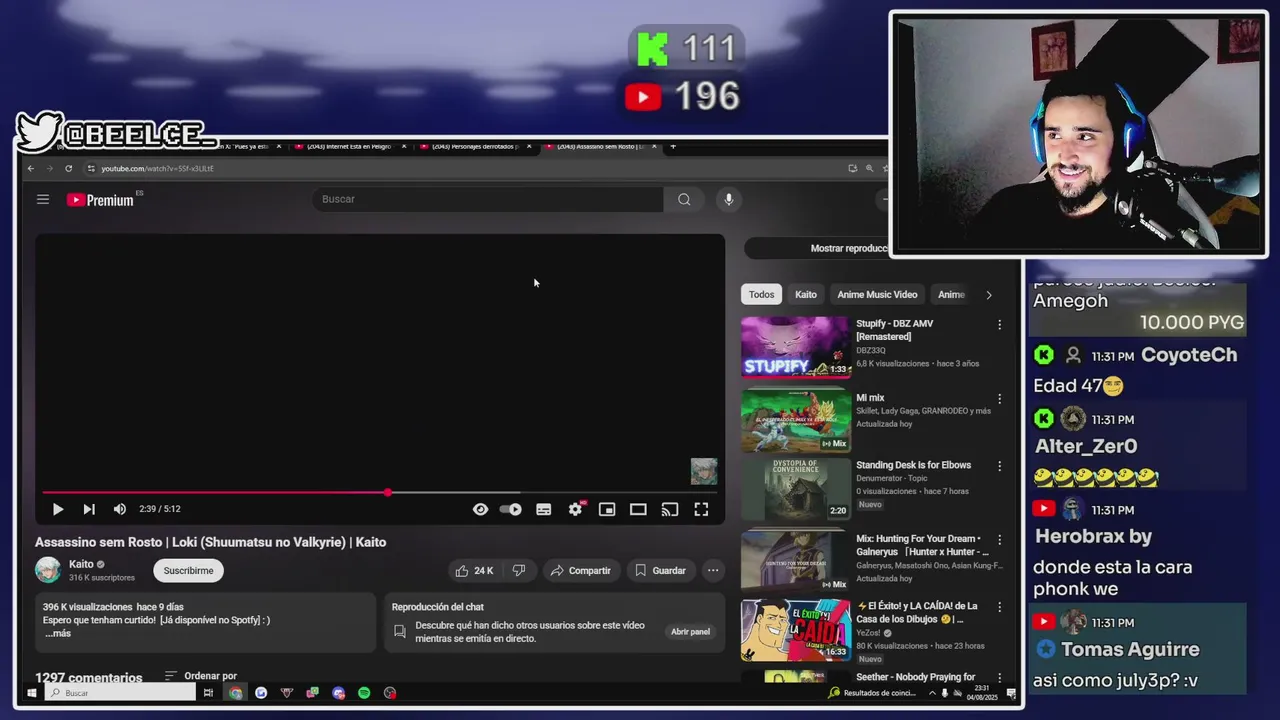Toggle the autoplay switch in the player

(x=511, y=509)
